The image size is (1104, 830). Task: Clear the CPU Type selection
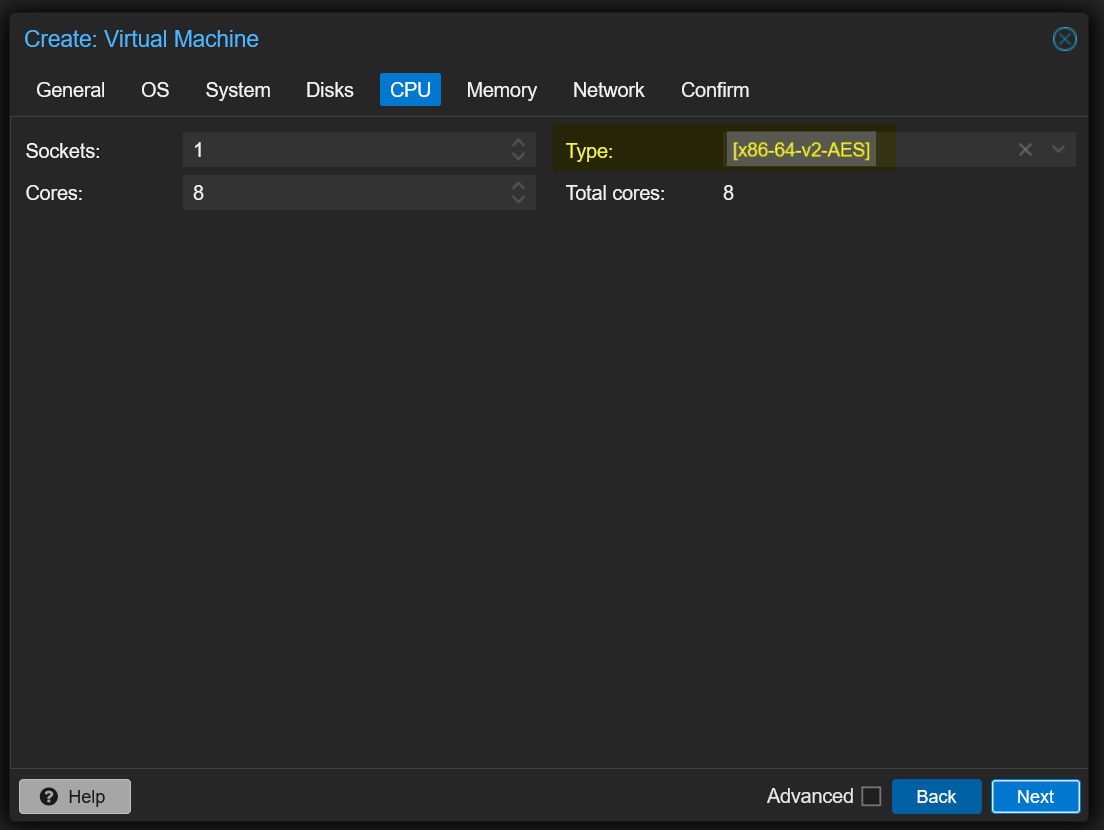[1025, 150]
